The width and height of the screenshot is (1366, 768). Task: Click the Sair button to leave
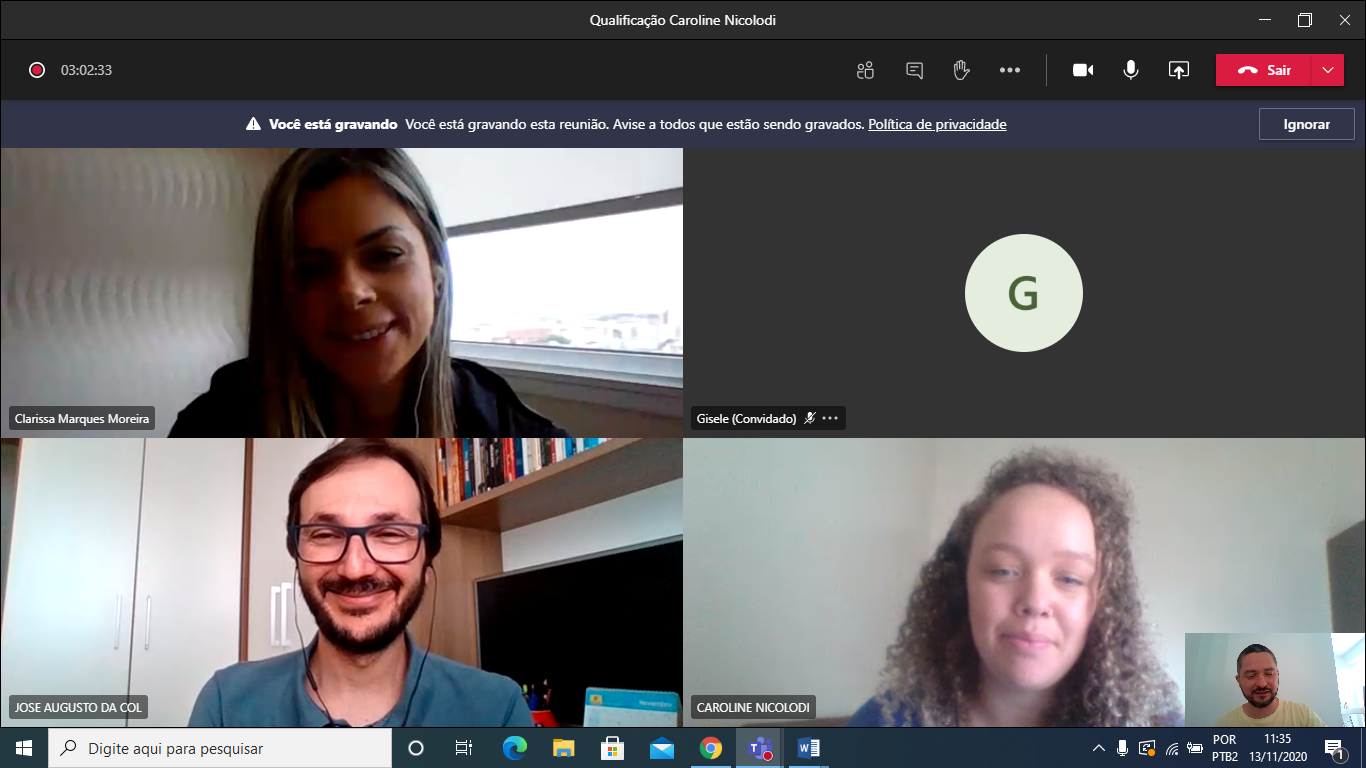(x=1264, y=70)
